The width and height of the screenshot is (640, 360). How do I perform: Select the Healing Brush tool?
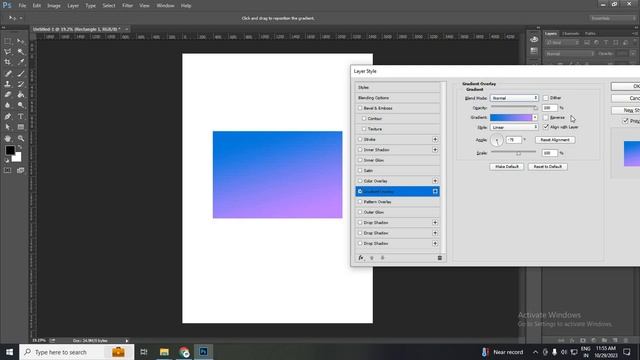8,73
